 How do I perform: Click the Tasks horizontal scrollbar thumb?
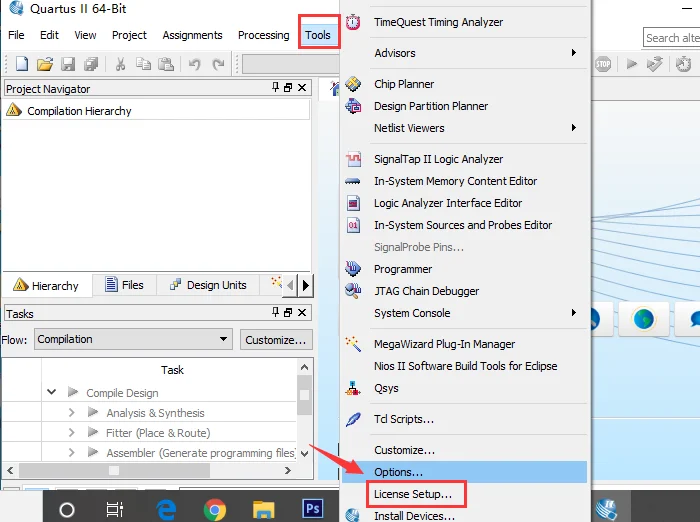coord(114,470)
